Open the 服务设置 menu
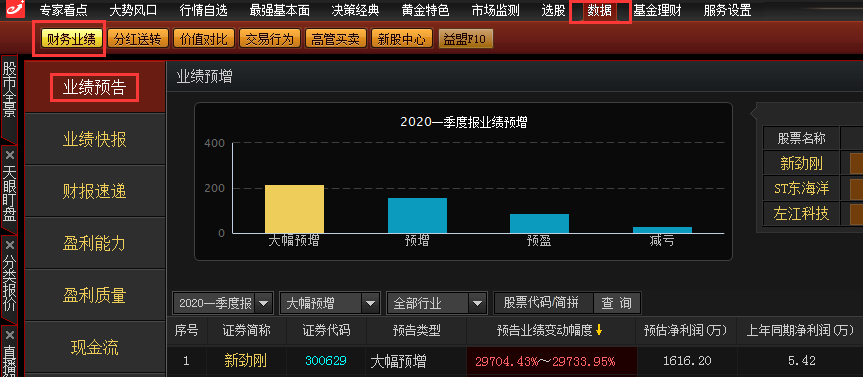Viewport: 863px width, 377px height. point(727,10)
